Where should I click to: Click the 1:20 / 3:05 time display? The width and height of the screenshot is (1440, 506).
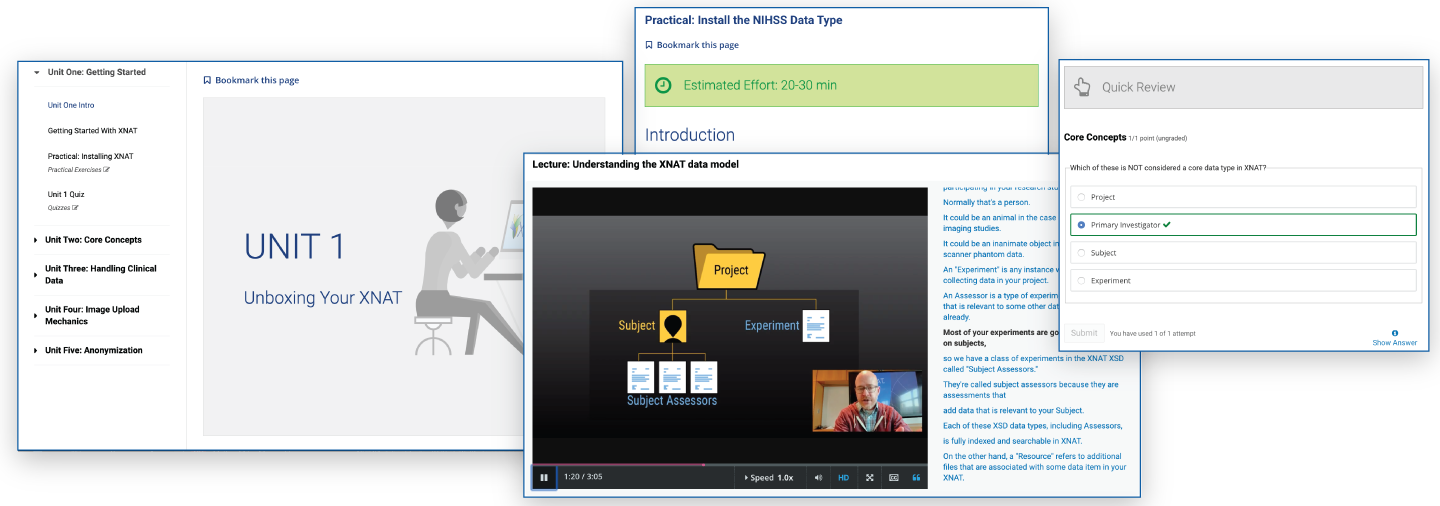[x=583, y=477]
